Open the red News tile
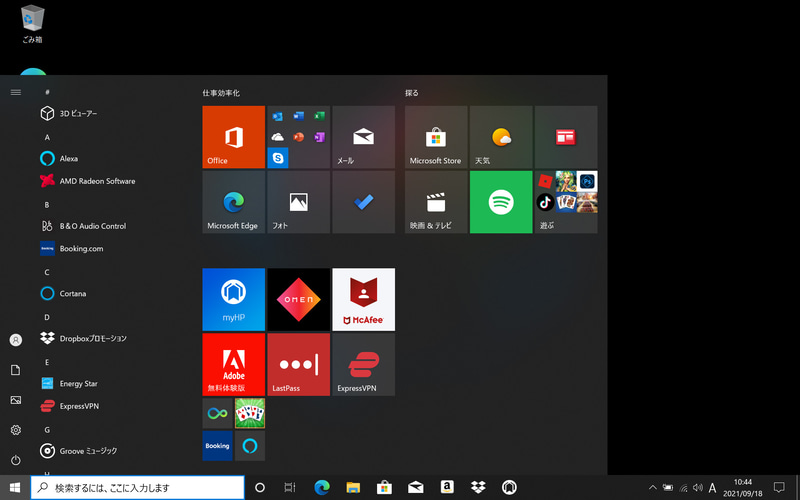Viewport: 800px width, 500px height. [x=566, y=137]
